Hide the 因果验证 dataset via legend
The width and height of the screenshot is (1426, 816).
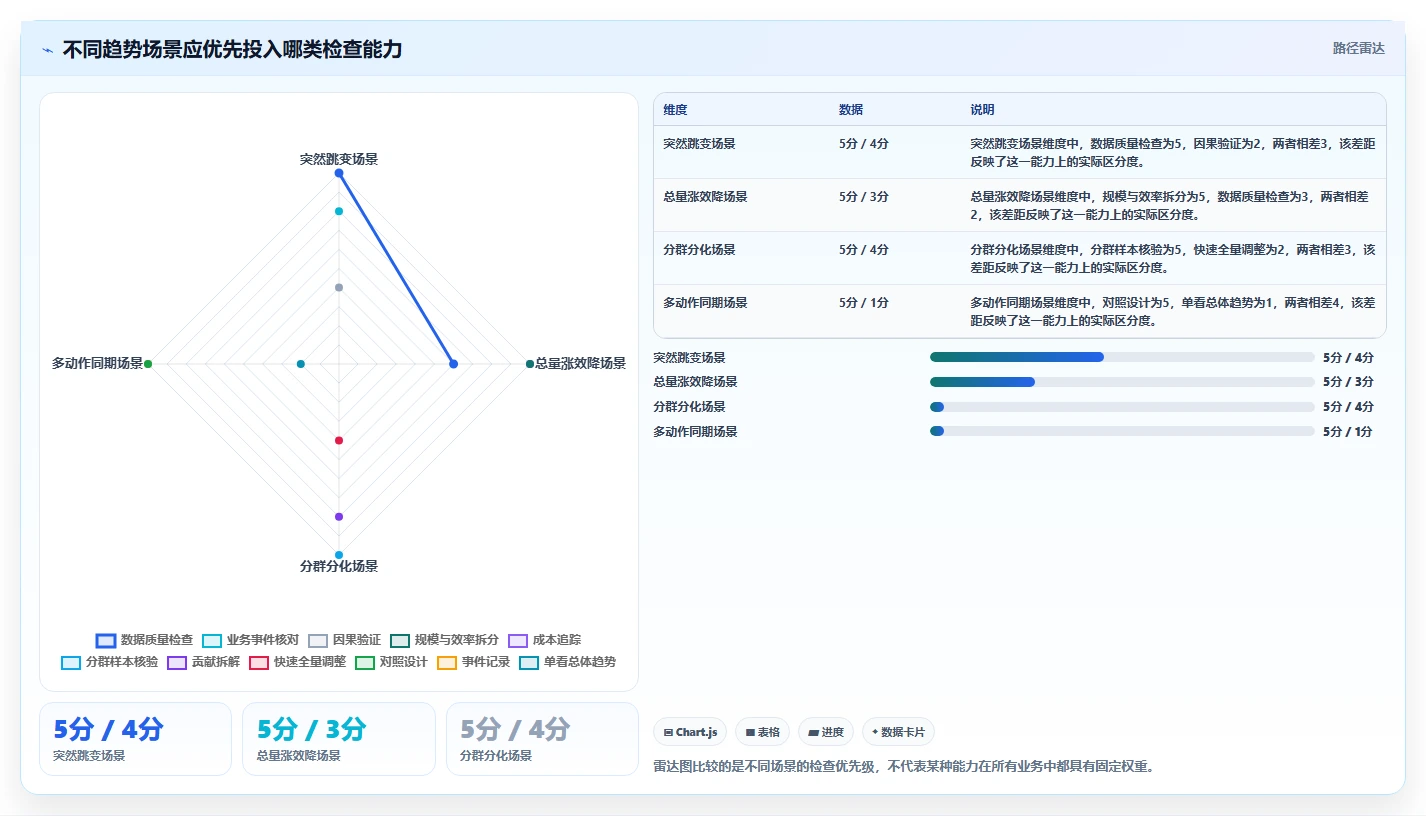[x=345, y=640]
